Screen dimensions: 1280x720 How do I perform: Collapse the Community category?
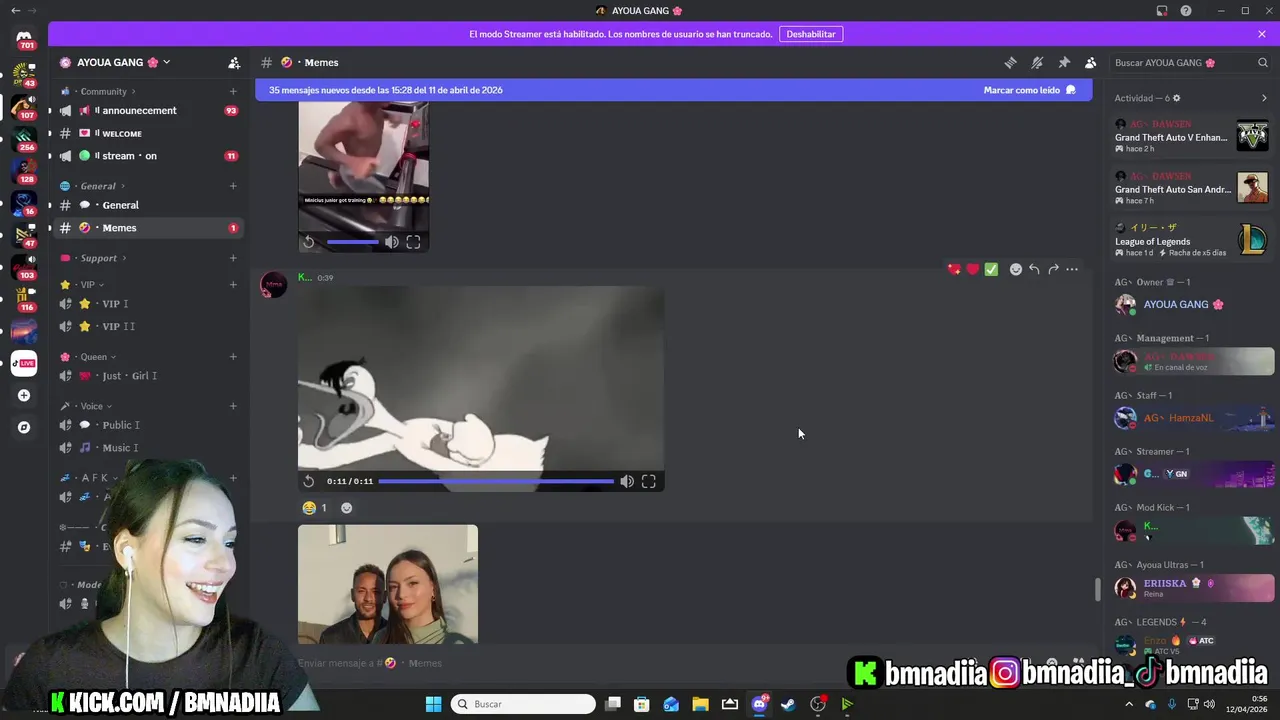coord(104,91)
